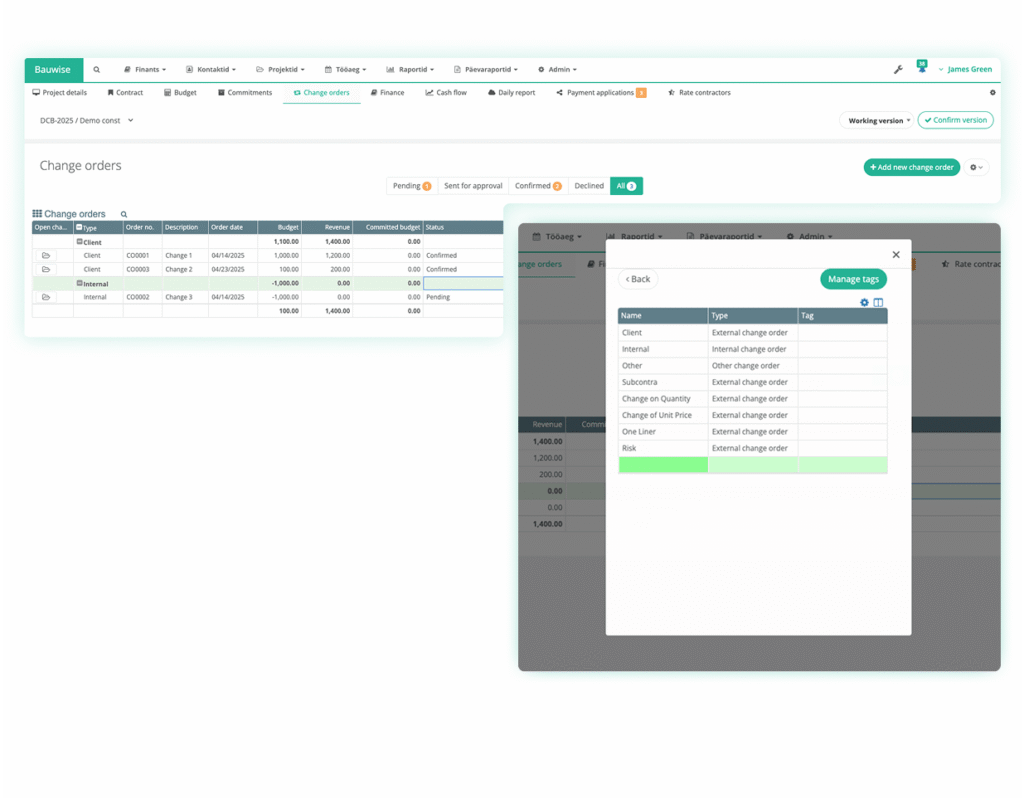Image resolution: width=1024 pixels, height=798 pixels.
Task: Click the column layout icon in the tags dialog
Action: click(880, 302)
